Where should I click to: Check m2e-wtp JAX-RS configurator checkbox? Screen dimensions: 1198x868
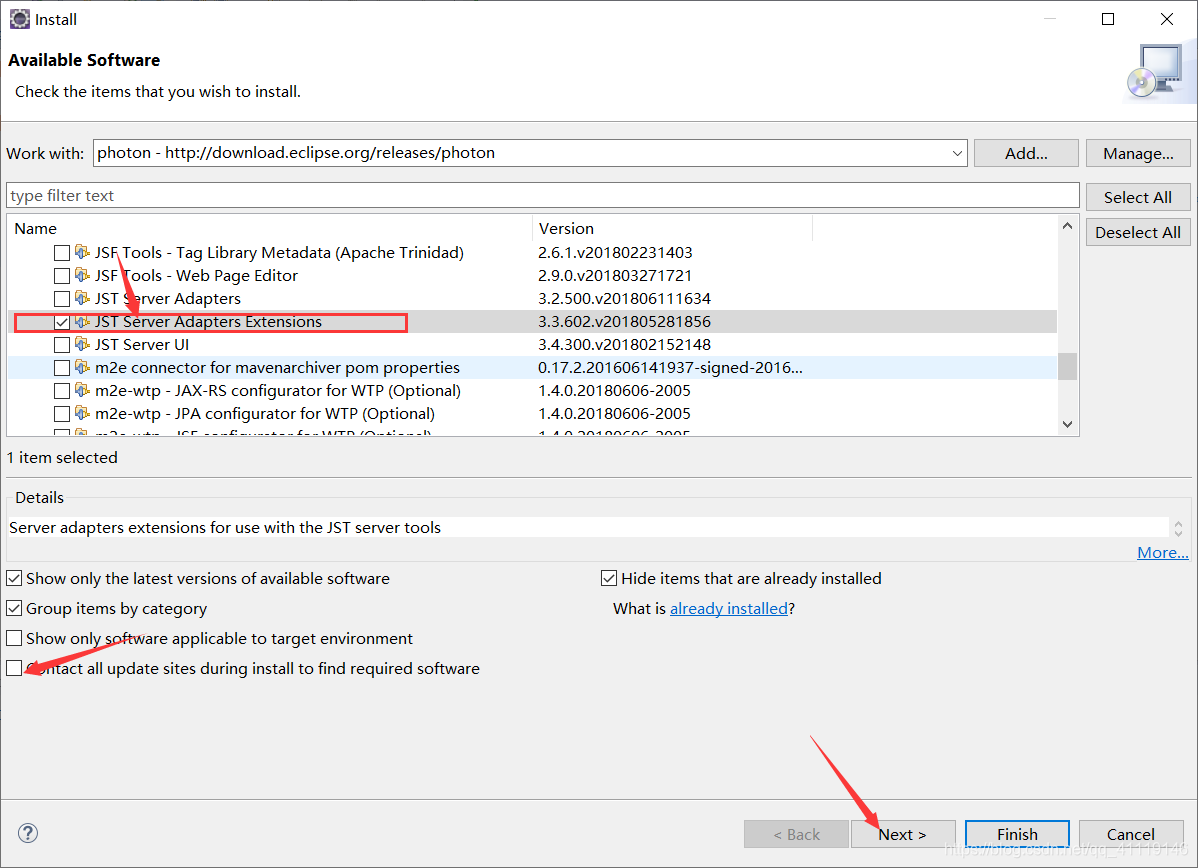pyautogui.click(x=62, y=391)
